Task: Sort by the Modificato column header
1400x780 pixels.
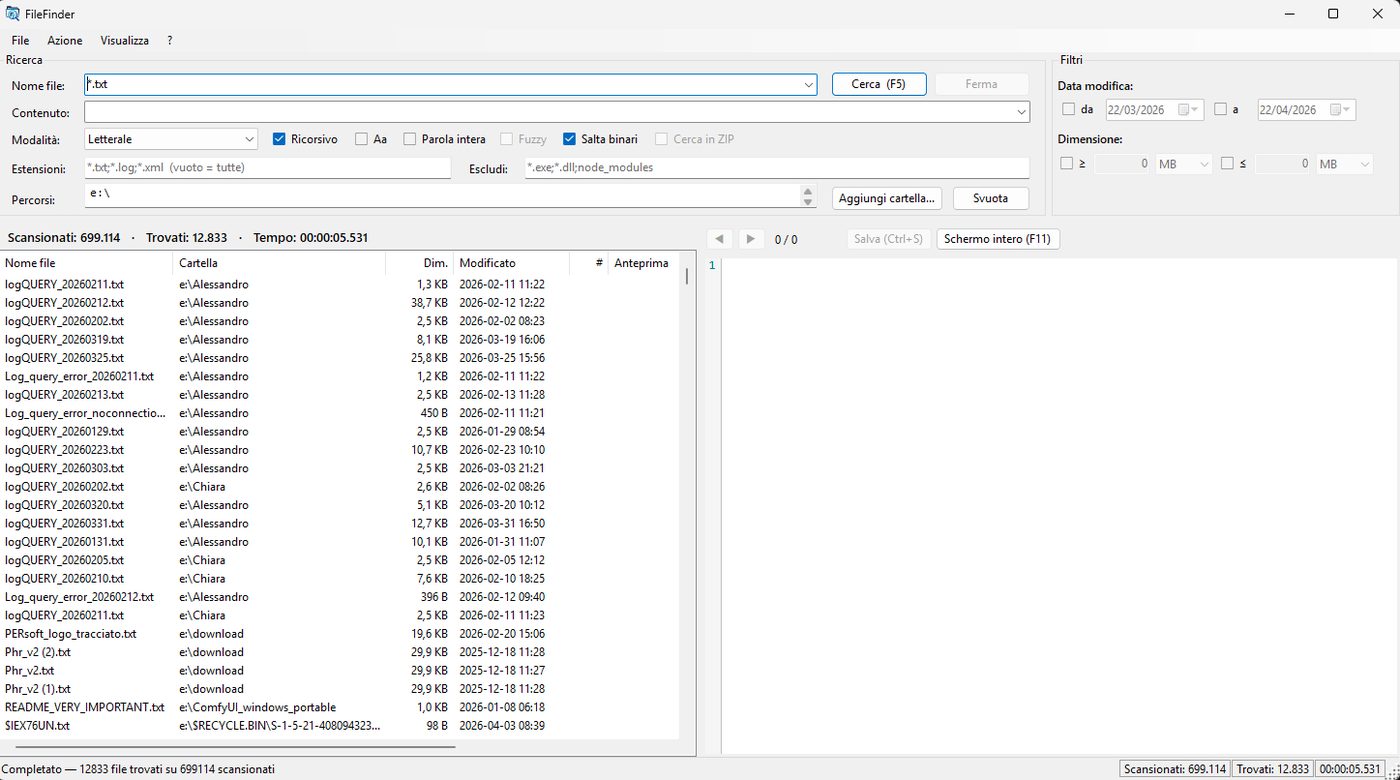Action: (511, 263)
